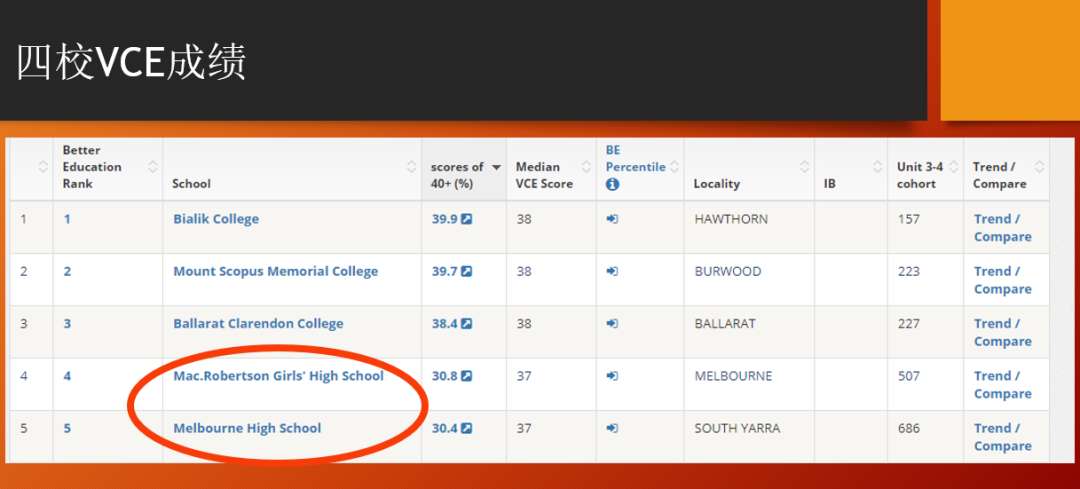This screenshot has width=1080, height=489.
Task: Click the 30.8 score link
Action: click(444, 376)
